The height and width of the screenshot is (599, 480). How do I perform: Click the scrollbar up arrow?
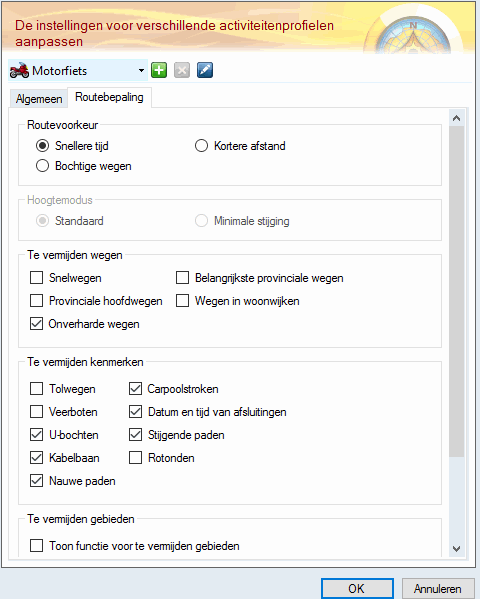point(456,118)
